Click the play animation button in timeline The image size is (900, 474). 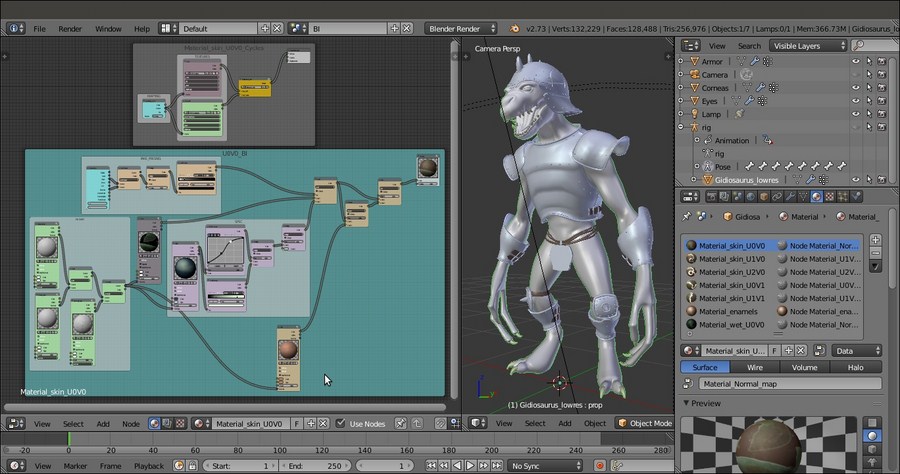(x=470, y=465)
